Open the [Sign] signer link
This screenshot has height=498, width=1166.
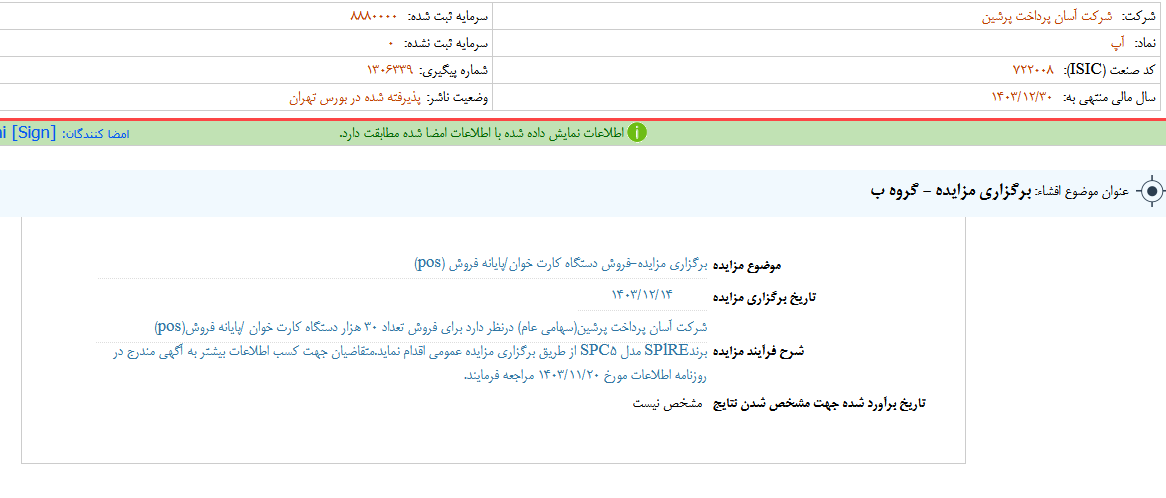[28, 132]
